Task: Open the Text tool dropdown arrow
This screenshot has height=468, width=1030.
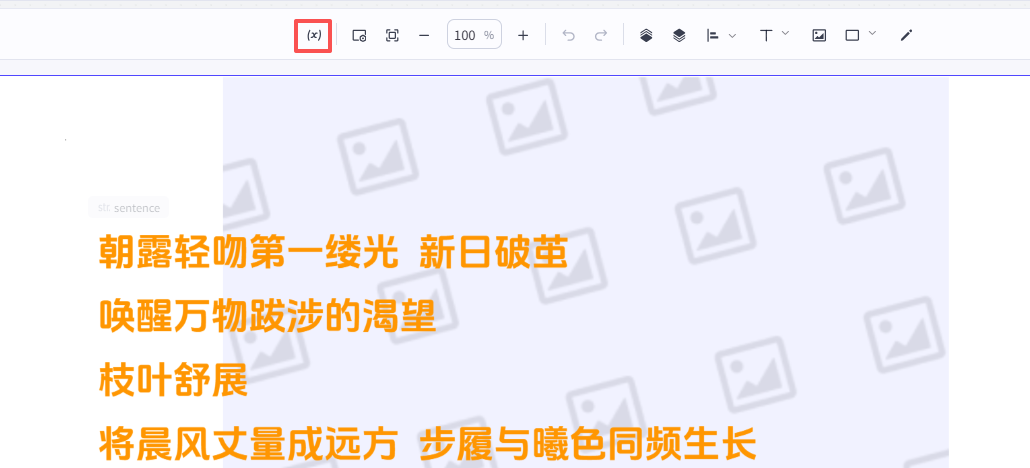Action: tap(786, 33)
